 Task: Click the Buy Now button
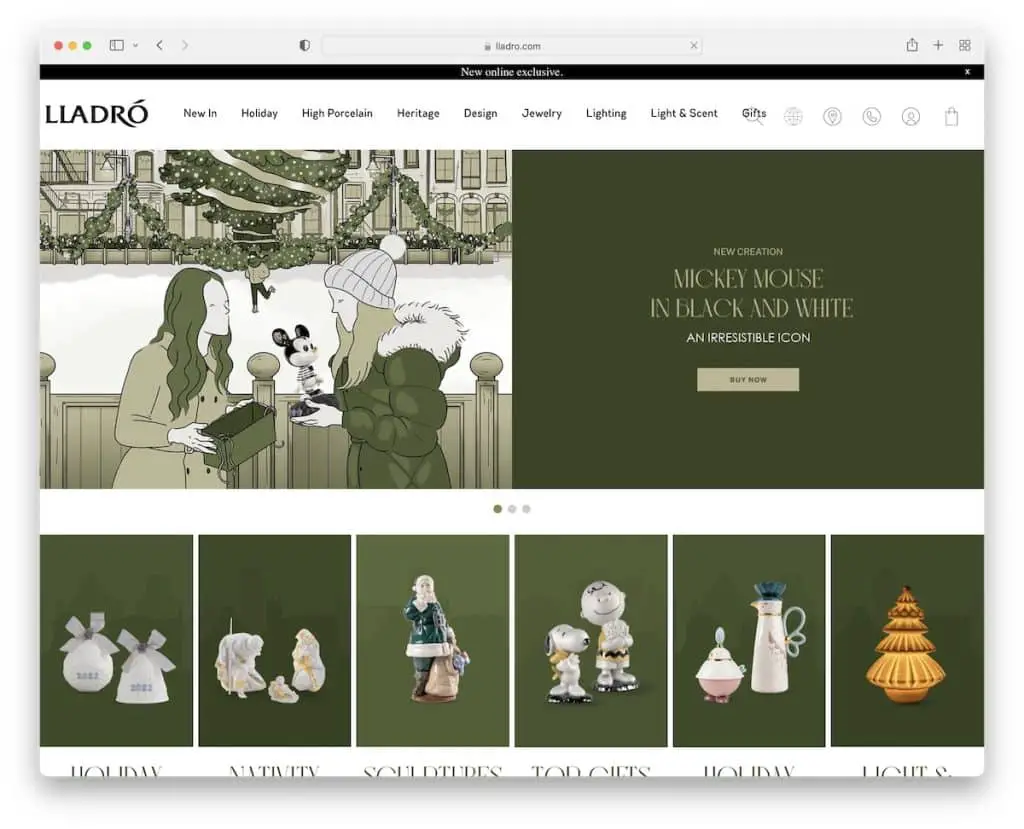pos(748,380)
